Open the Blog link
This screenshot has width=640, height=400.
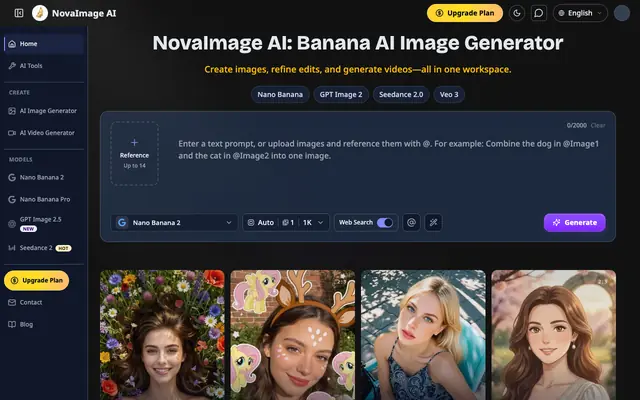(44, 324)
